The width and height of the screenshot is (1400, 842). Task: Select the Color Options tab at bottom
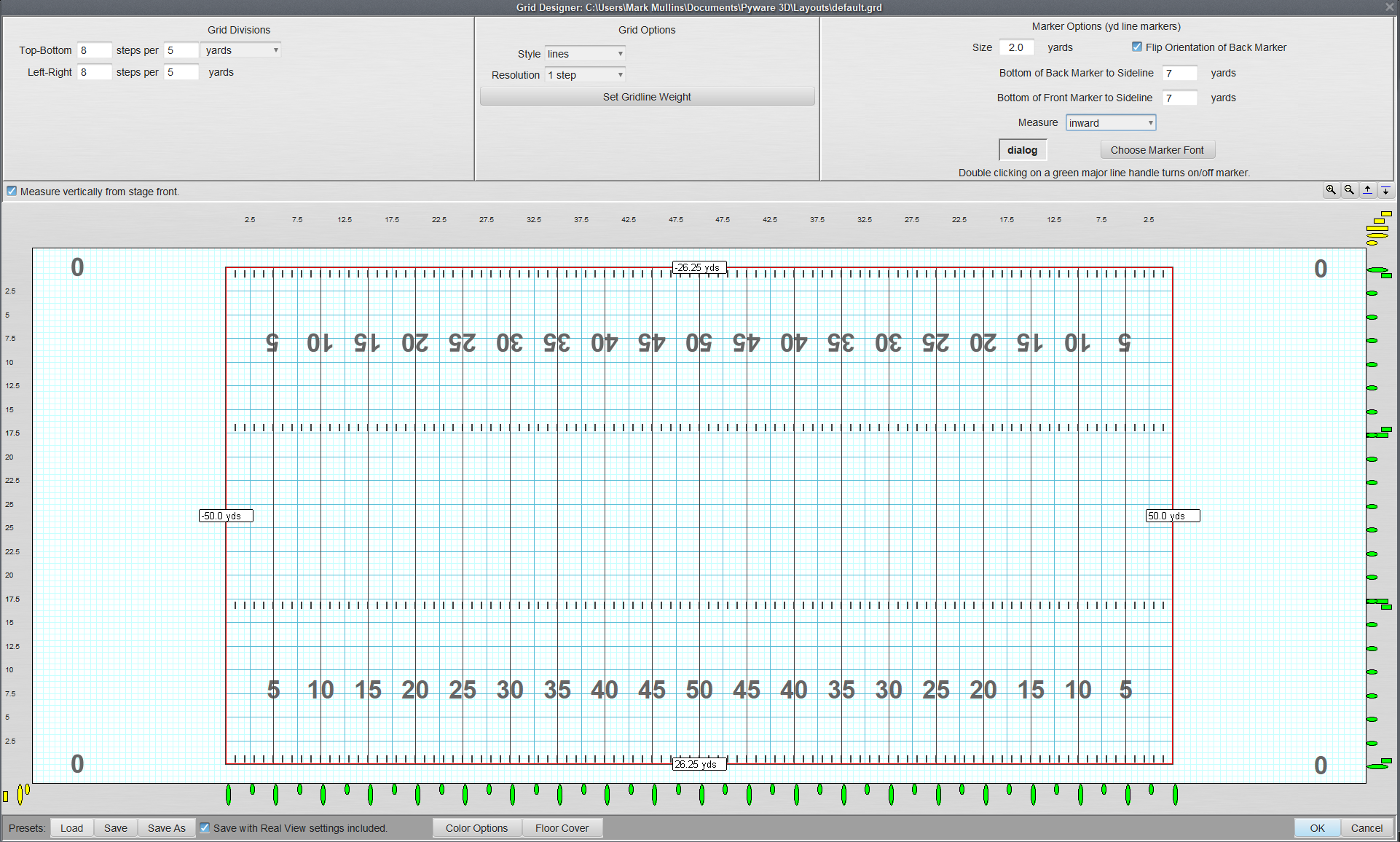point(476,828)
